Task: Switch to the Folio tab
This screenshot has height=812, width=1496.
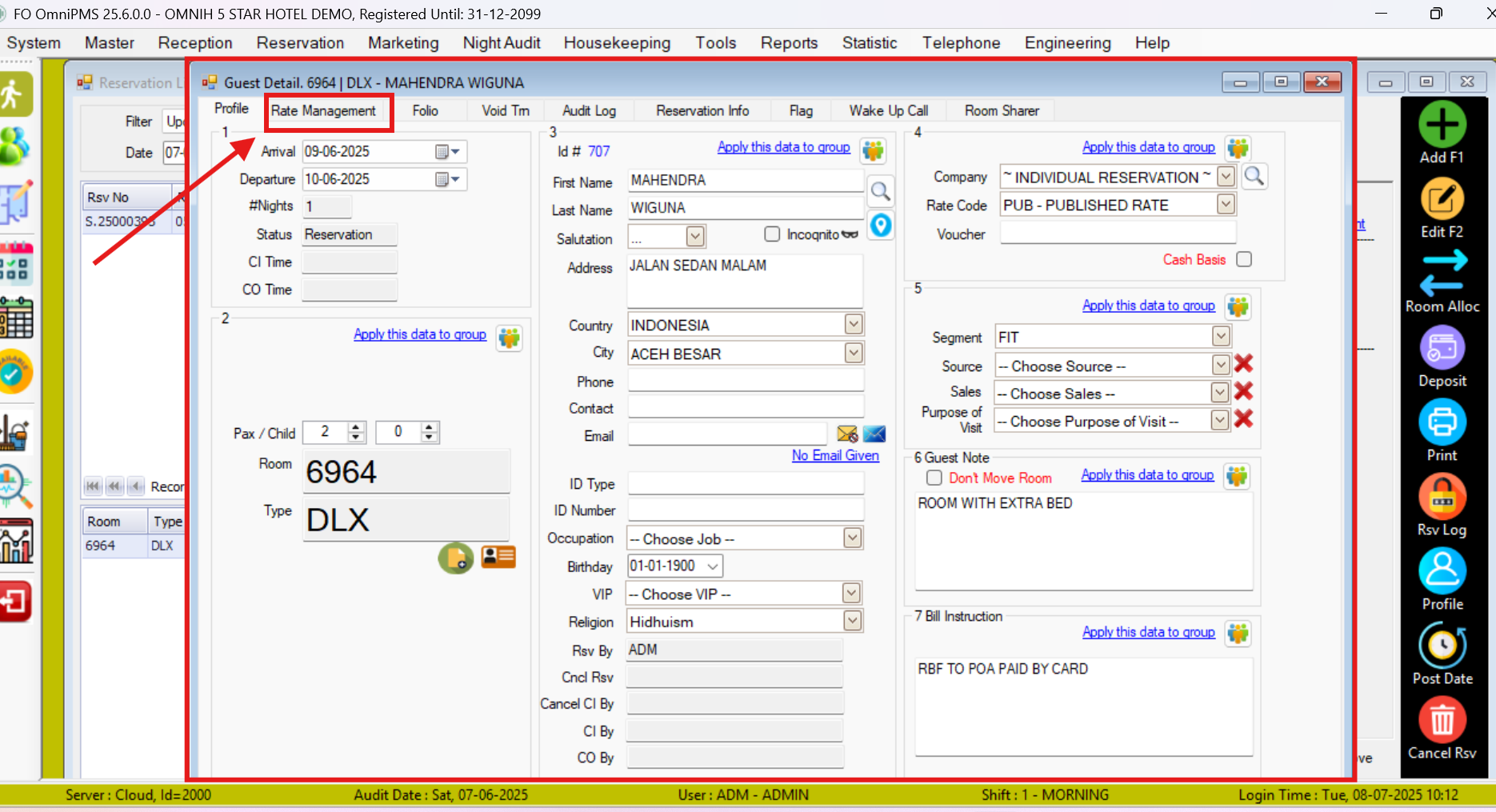Action: 425,110
